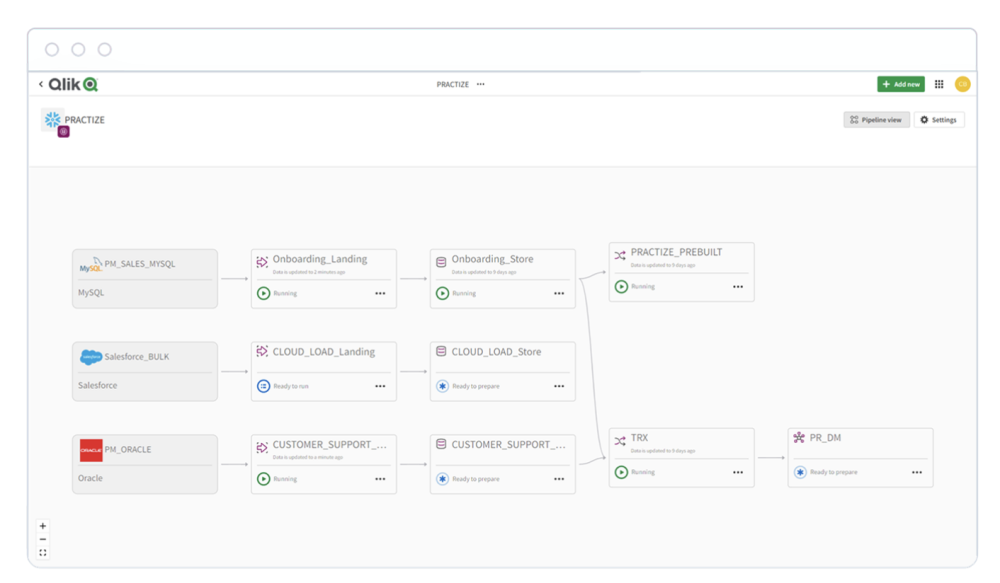
Task: Click Ready to prepare text on PR_DM
Action: point(834,472)
